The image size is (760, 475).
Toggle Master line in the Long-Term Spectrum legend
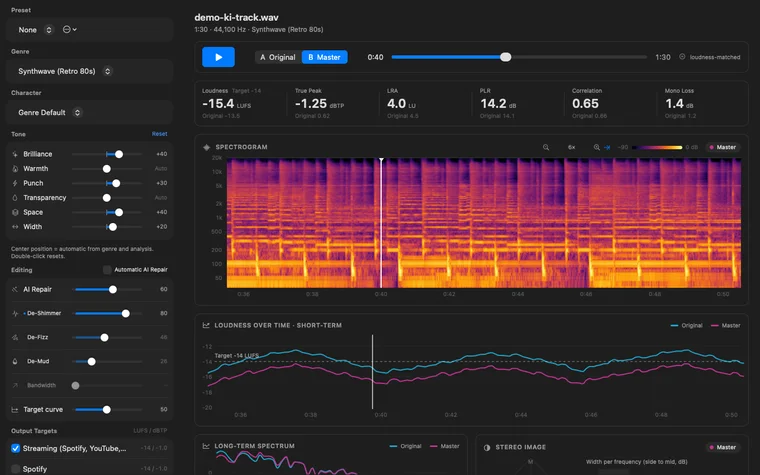(x=444, y=446)
